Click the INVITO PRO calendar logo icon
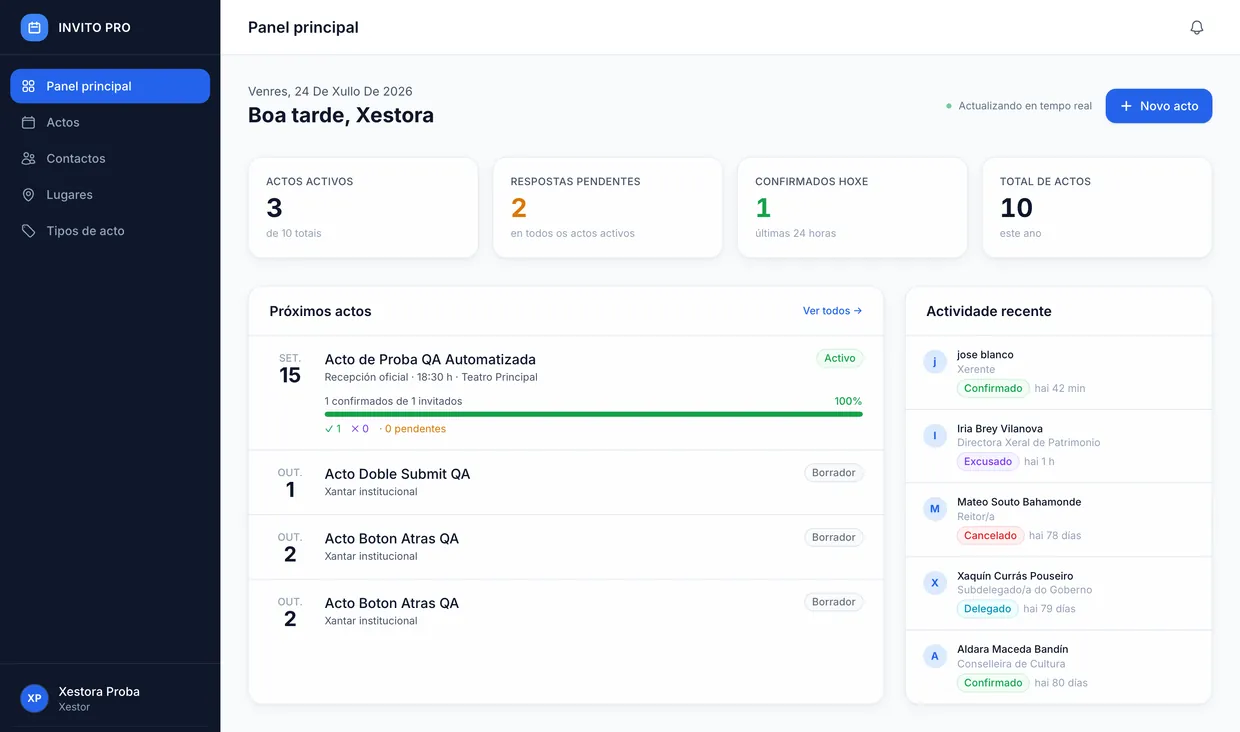1240x732 pixels. (34, 27)
